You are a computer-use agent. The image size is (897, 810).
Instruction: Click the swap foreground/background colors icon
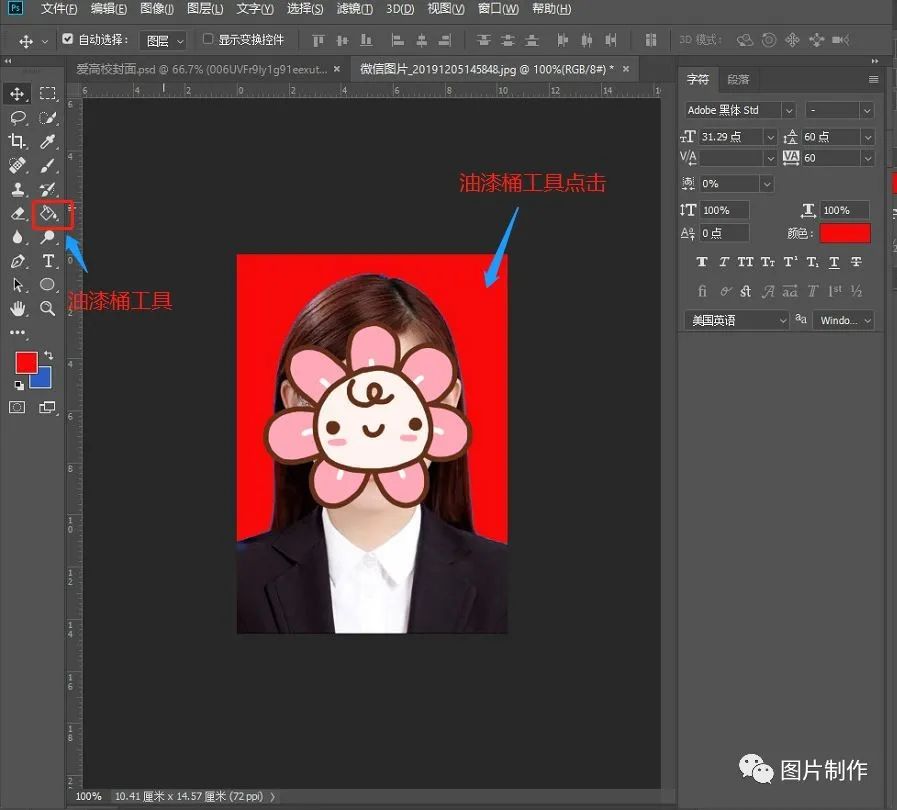coord(47,354)
